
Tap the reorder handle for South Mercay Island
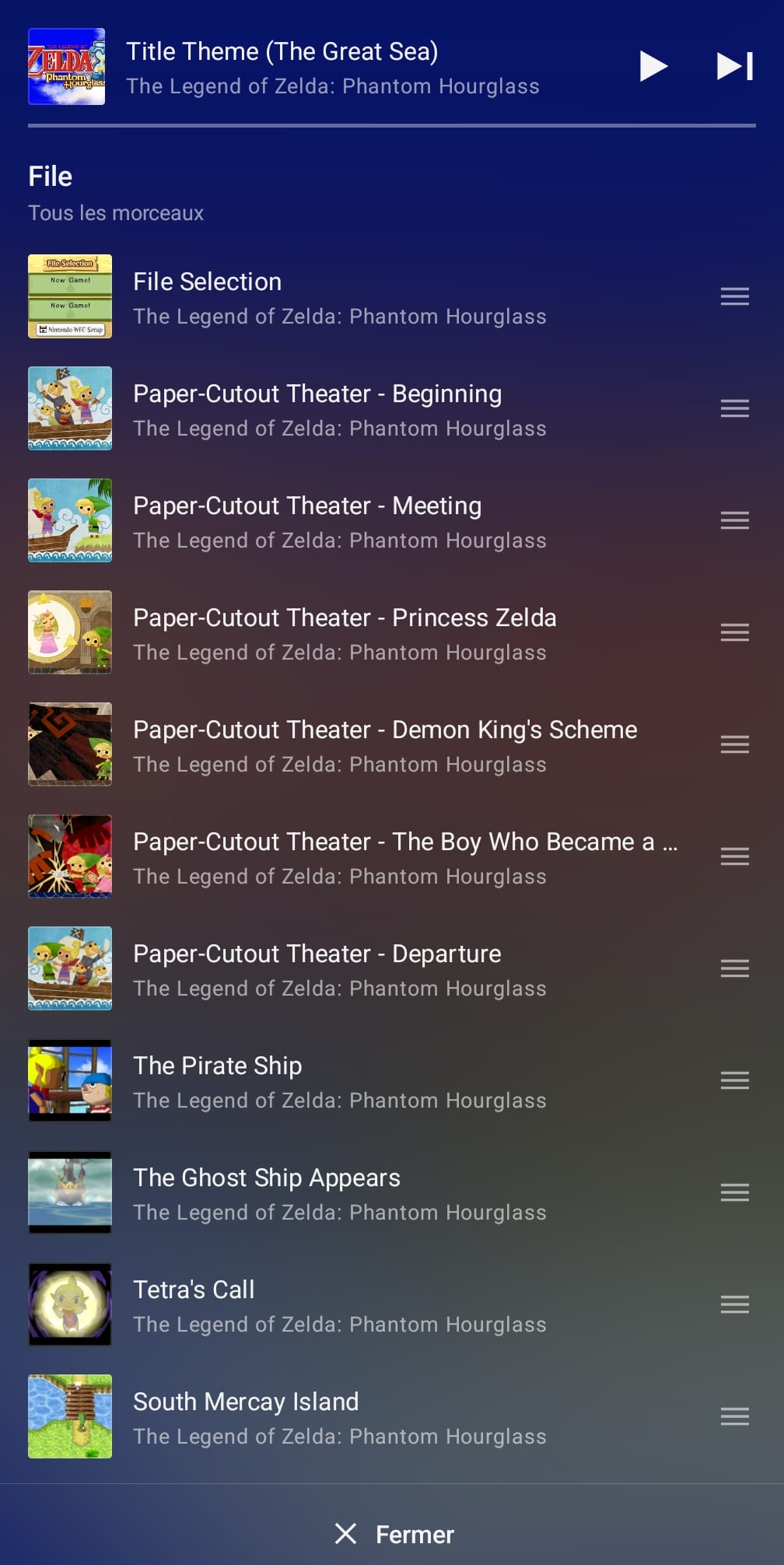pos(734,1416)
